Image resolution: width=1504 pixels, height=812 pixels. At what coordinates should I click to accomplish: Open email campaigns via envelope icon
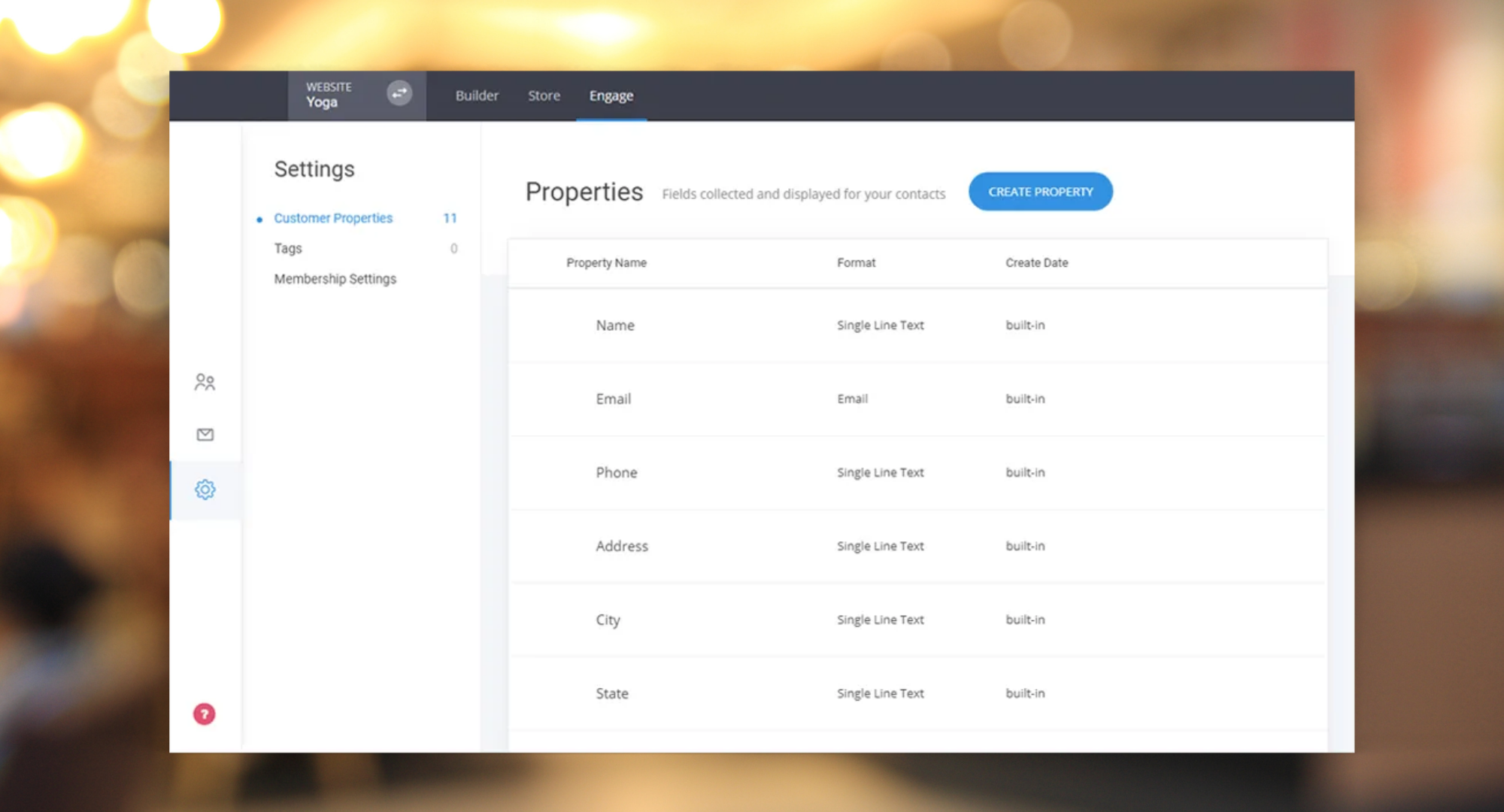click(x=204, y=434)
